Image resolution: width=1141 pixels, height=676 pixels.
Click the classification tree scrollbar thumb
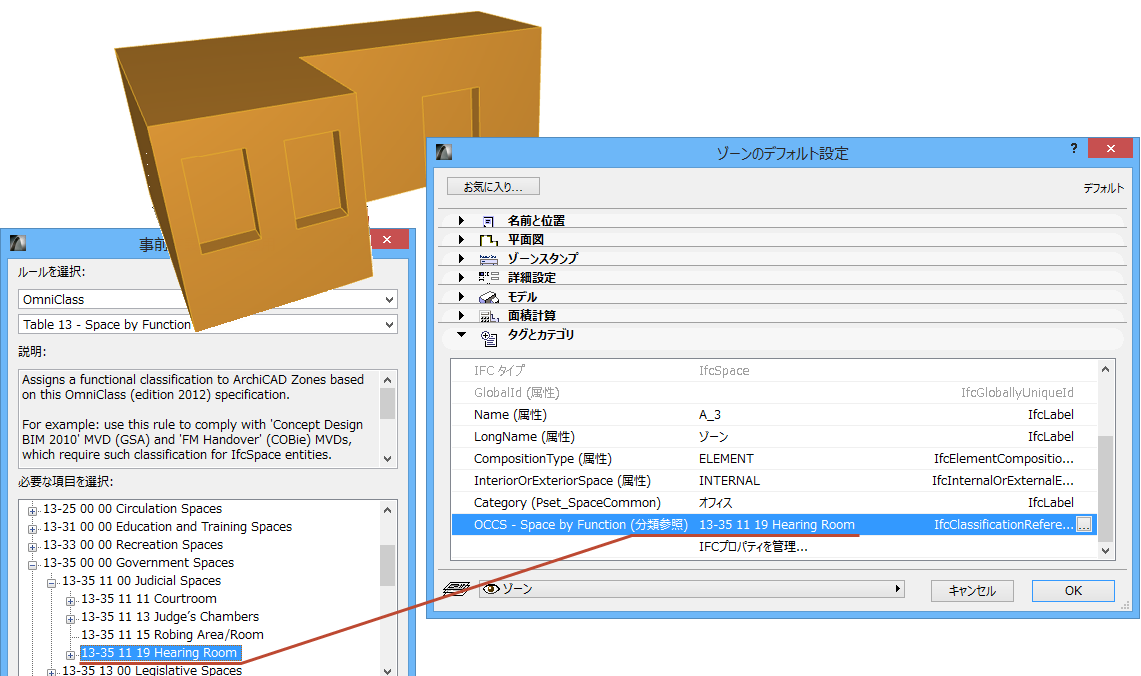(388, 565)
